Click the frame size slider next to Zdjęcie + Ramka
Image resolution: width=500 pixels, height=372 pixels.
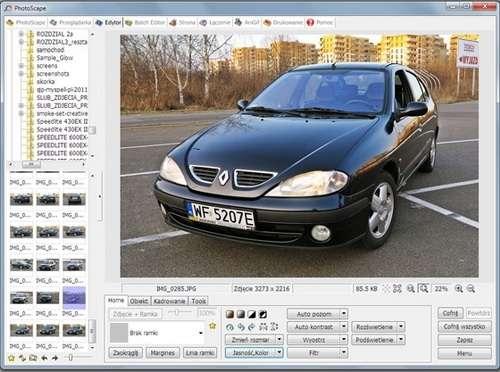pos(180,313)
